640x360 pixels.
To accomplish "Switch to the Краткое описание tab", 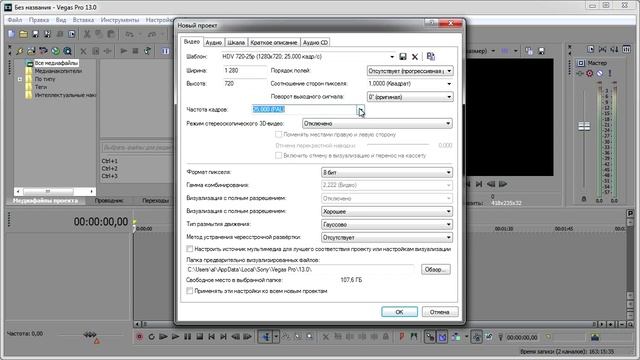I will coord(273,42).
